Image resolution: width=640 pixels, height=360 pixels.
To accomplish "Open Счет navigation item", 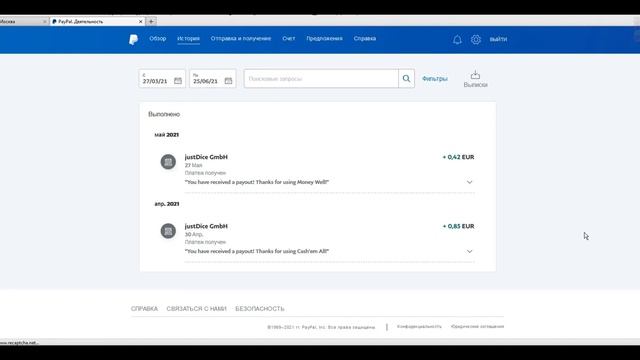I will pyautogui.click(x=289, y=38).
